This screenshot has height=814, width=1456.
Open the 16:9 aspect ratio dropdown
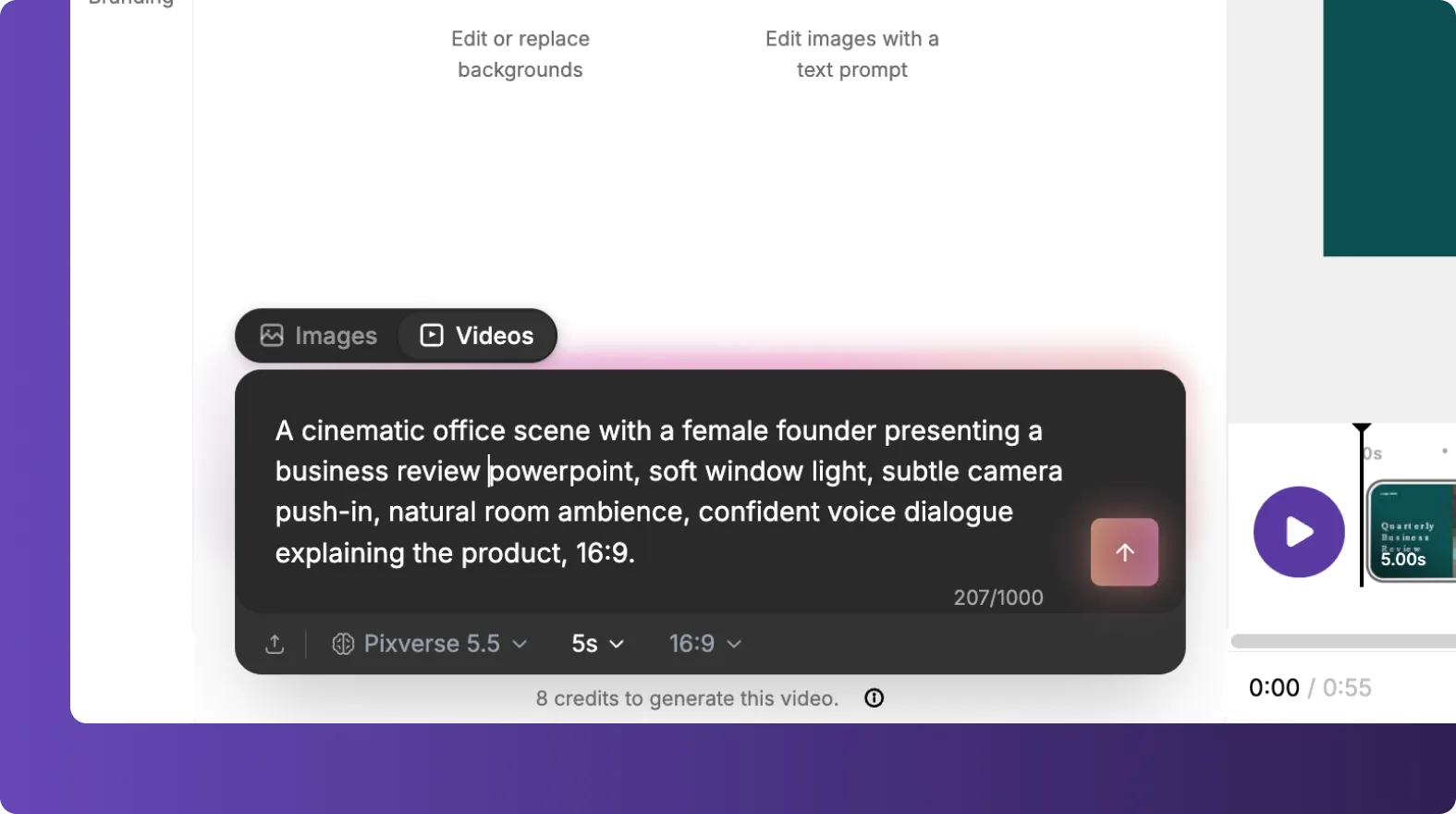point(704,644)
